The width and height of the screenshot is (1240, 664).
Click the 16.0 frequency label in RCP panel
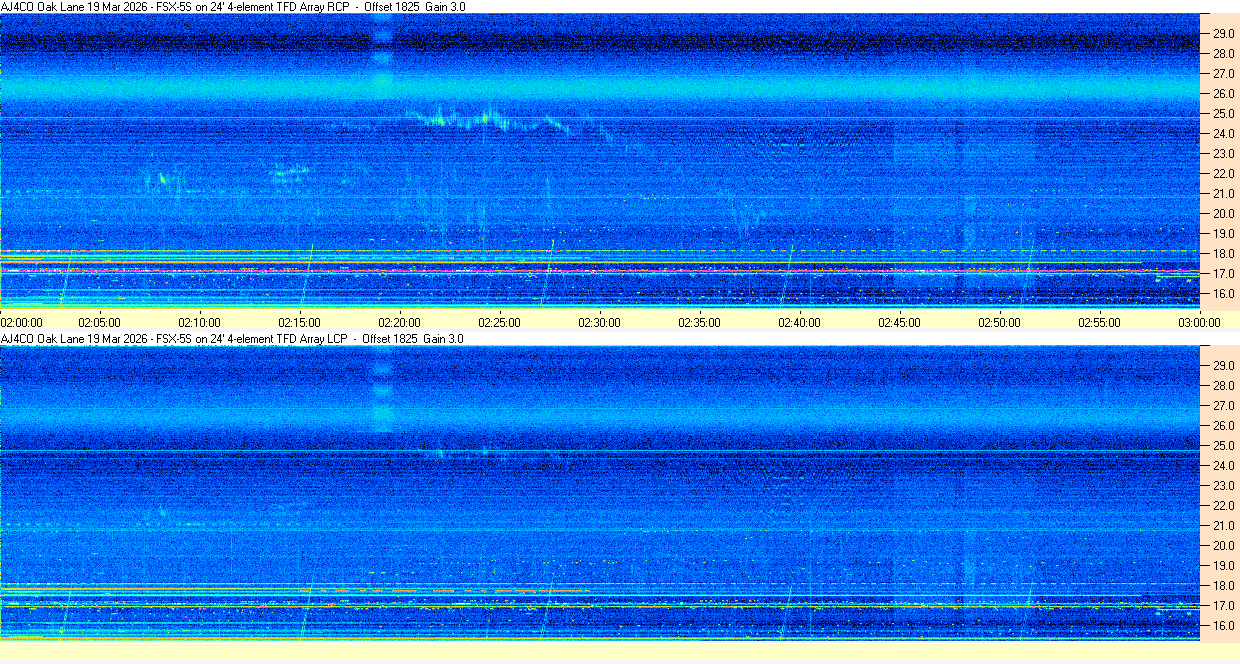pyautogui.click(x=1223, y=294)
